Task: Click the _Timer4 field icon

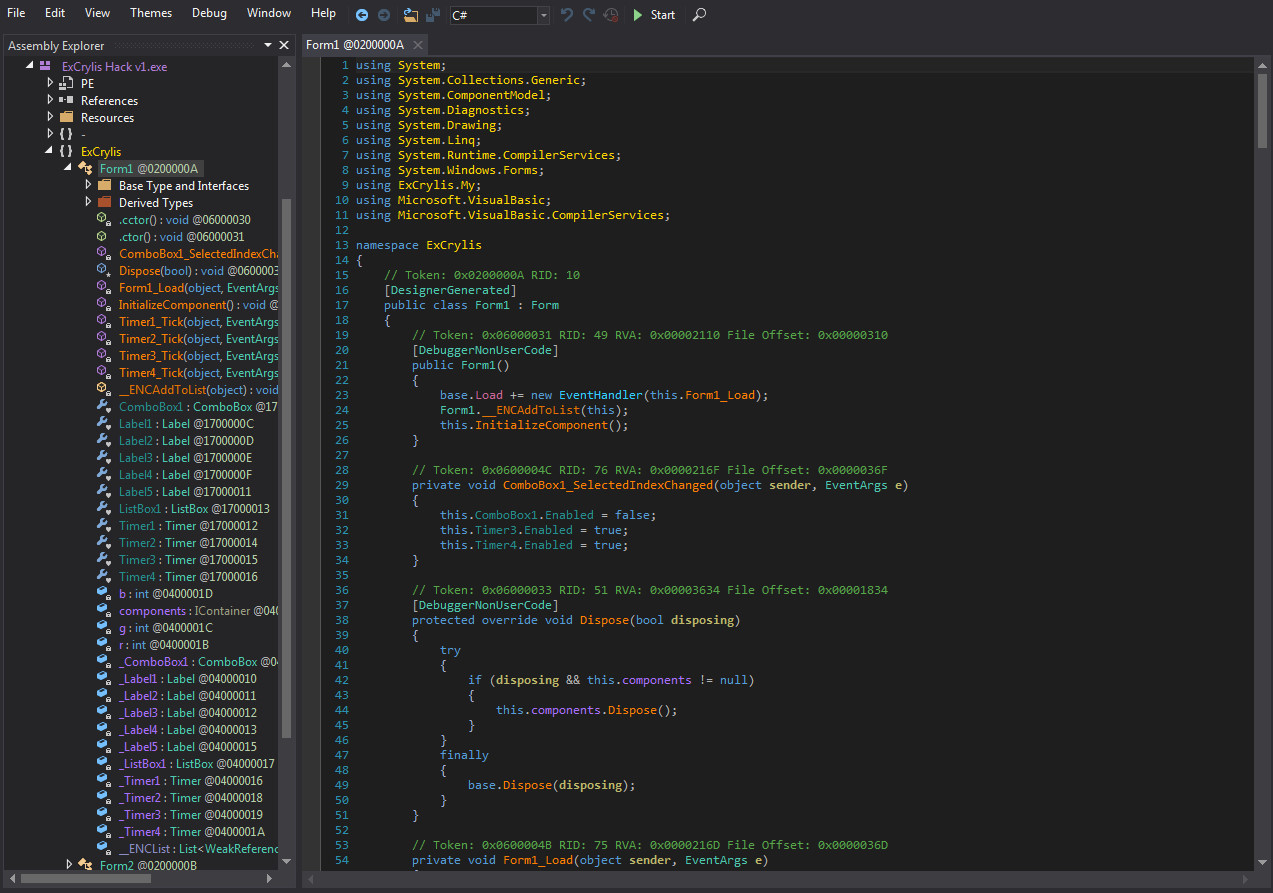Action: [103, 831]
